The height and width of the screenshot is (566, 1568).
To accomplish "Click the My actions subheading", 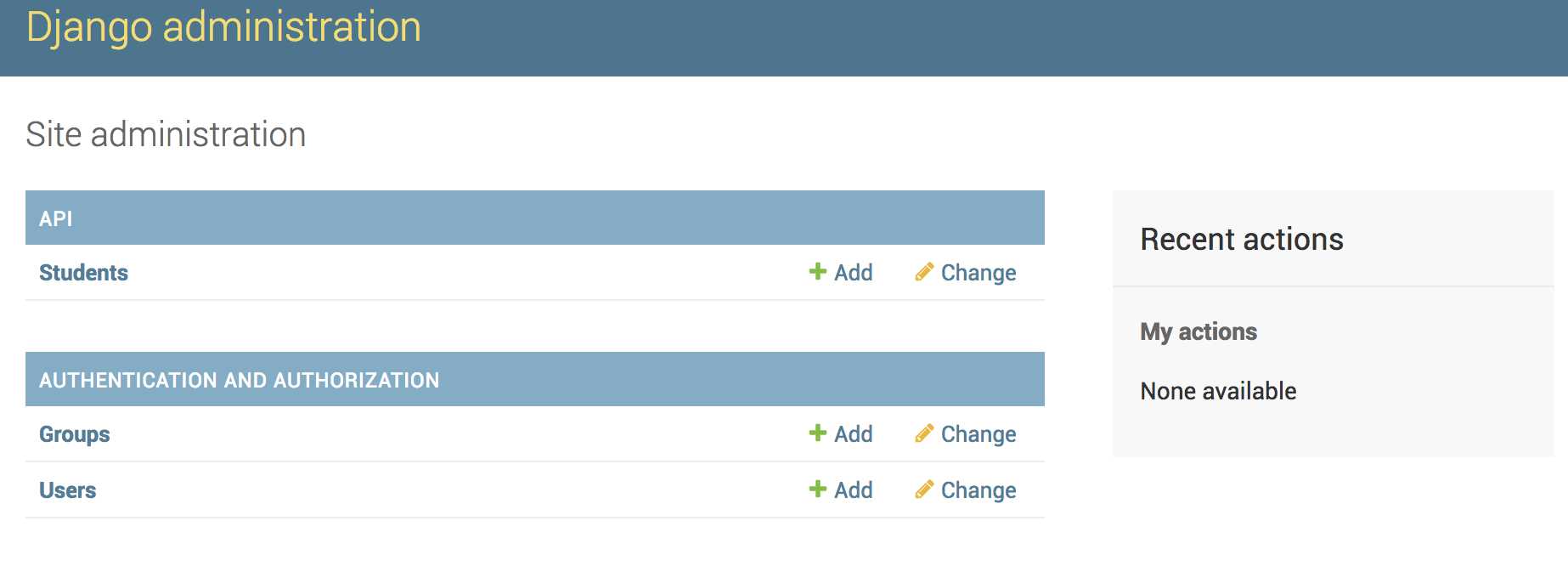I will [x=1199, y=331].
